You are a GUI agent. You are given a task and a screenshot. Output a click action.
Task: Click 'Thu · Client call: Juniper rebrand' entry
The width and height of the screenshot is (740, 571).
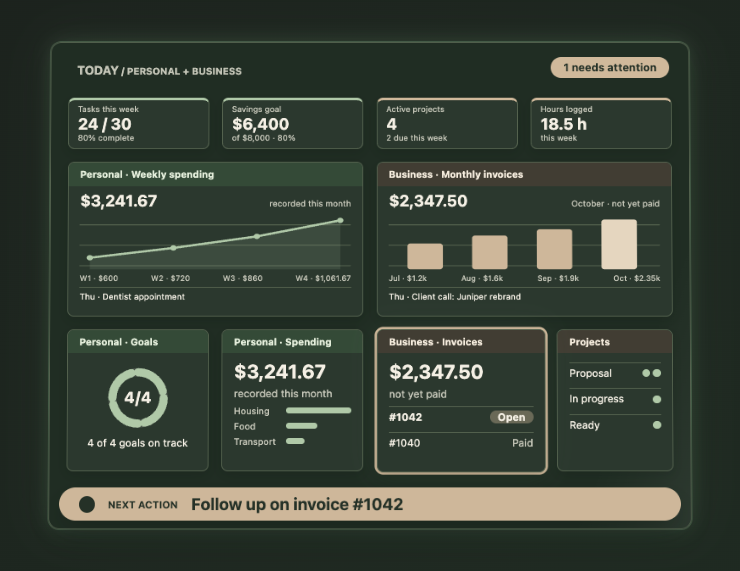(455, 297)
